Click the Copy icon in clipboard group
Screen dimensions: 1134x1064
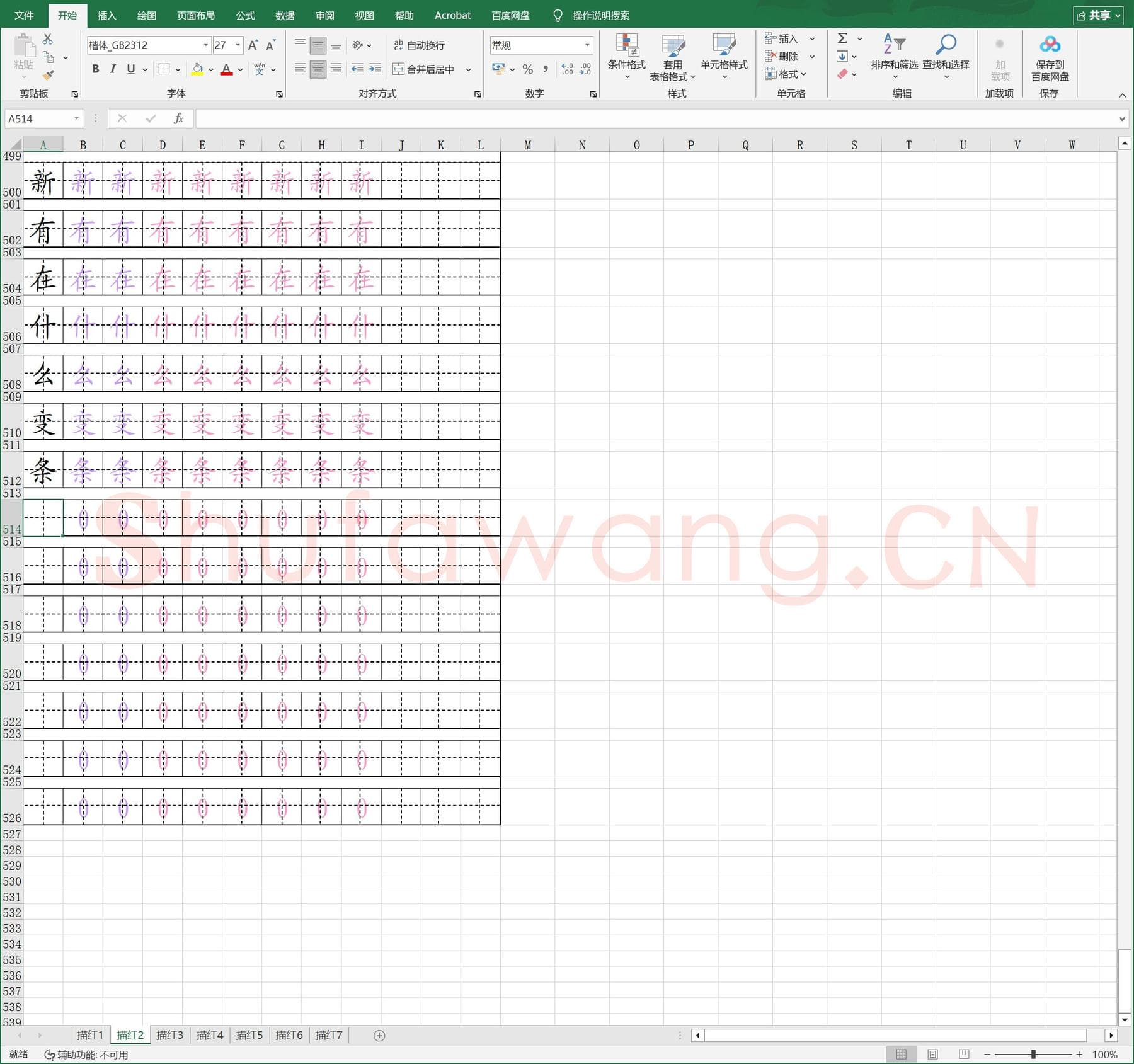coord(48,57)
